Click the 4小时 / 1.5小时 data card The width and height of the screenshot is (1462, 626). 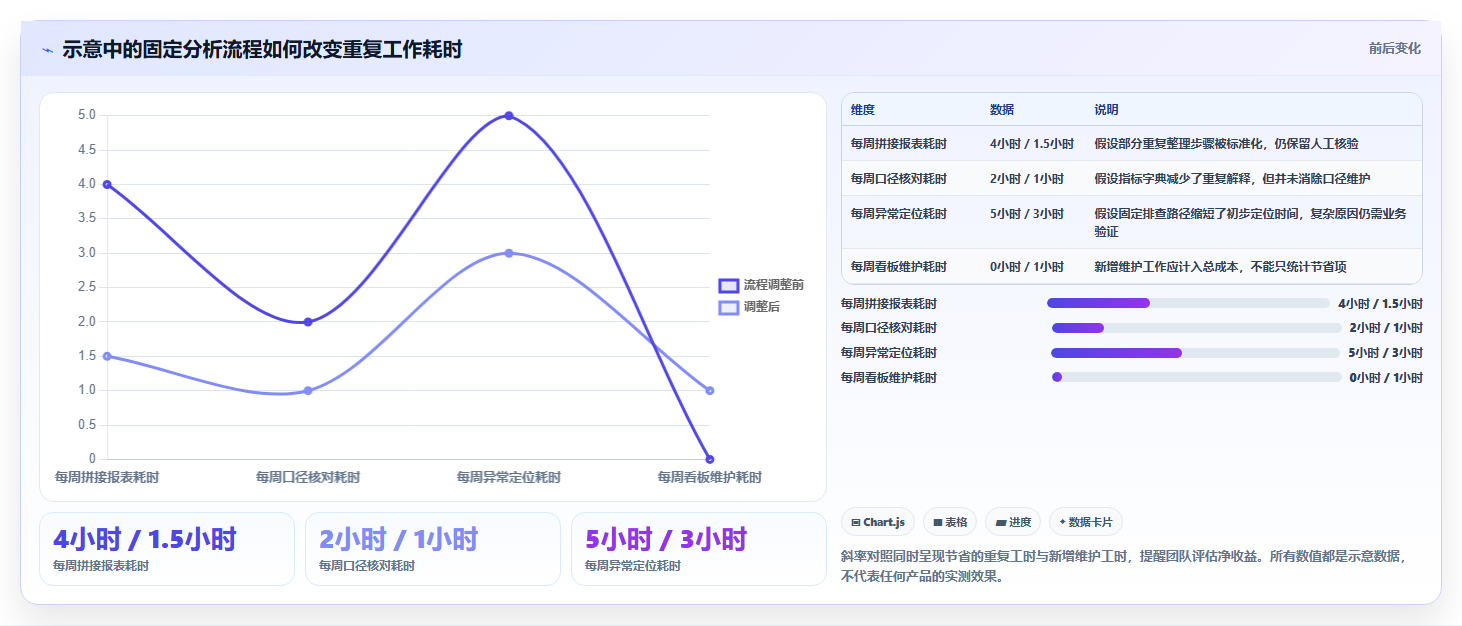click(x=167, y=549)
